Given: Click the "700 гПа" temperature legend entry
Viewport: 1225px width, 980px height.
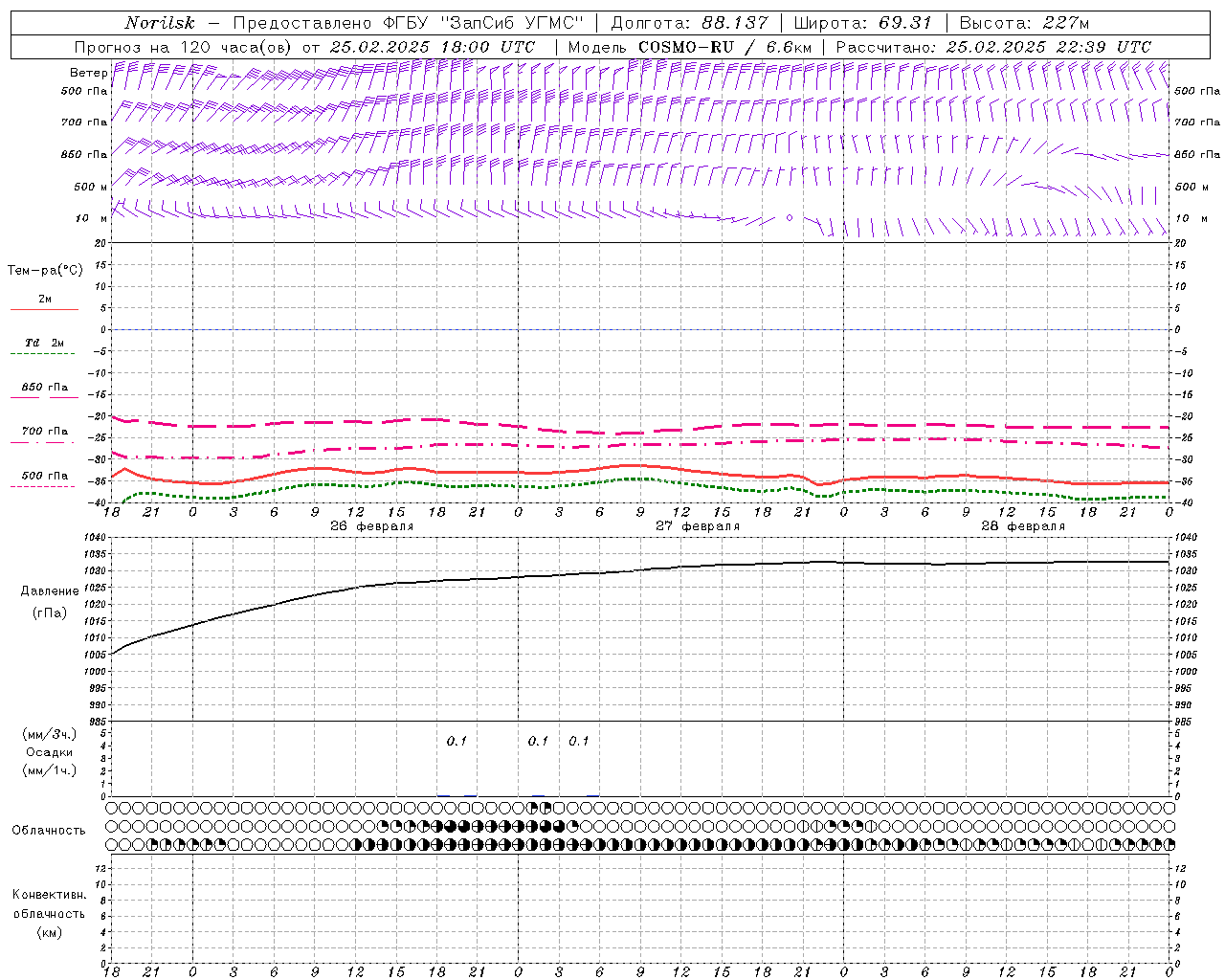Looking at the screenshot, I should click(x=45, y=432).
